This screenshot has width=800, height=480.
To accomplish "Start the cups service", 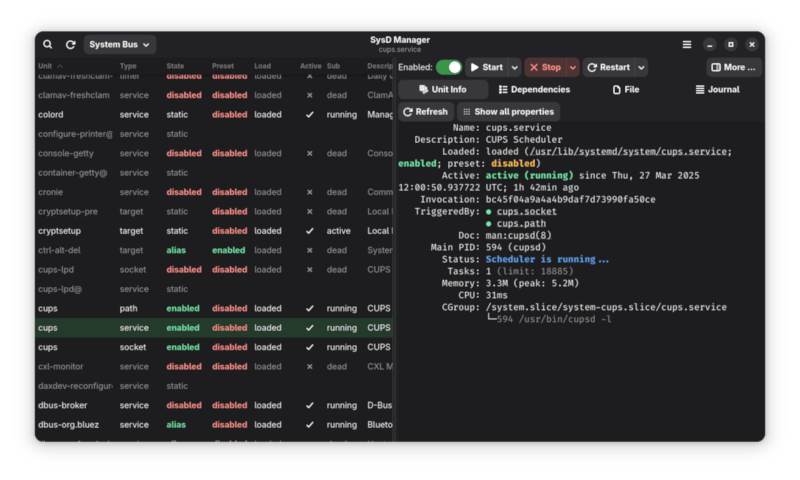I will click(x=486, y=67).
